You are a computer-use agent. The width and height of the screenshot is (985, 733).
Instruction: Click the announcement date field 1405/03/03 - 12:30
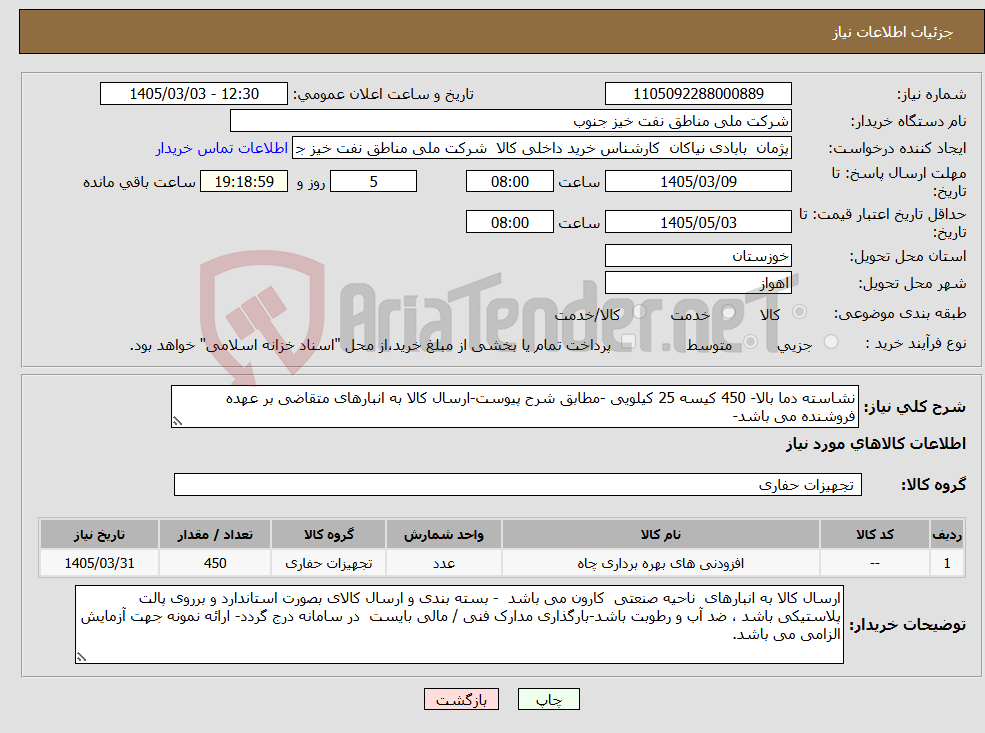tap(193, 94)
